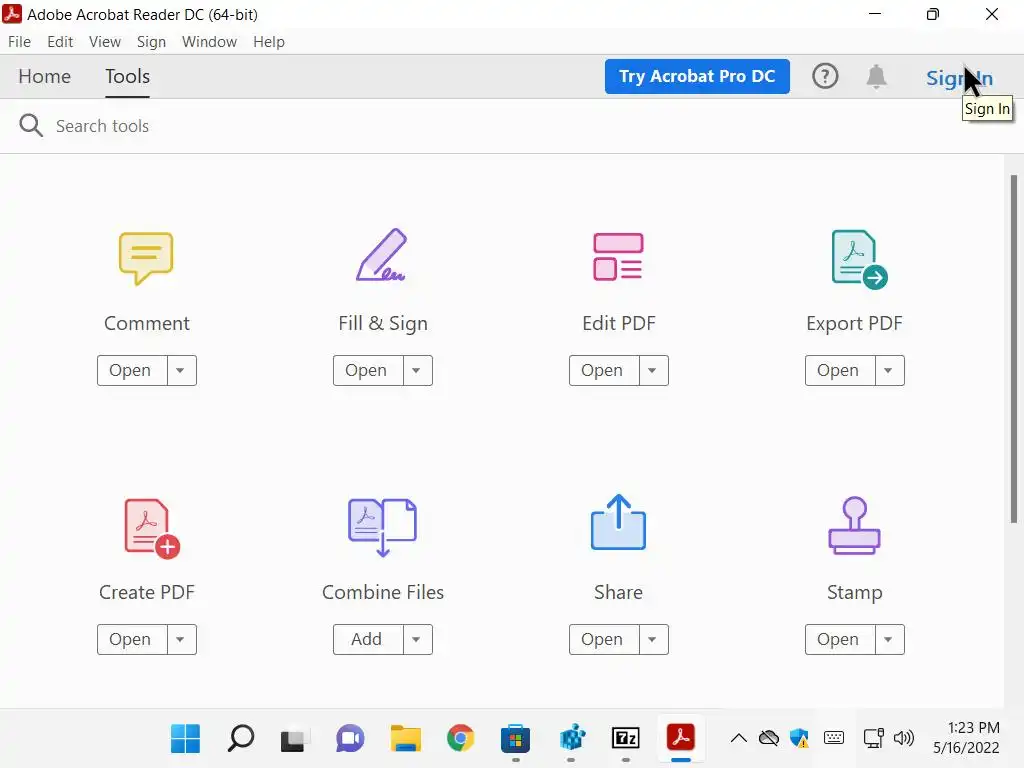Switch to the Home tab
Image resolution: width=1024 pixels, height=768 pixels.
pyautogui.click(x=44, y=76)
